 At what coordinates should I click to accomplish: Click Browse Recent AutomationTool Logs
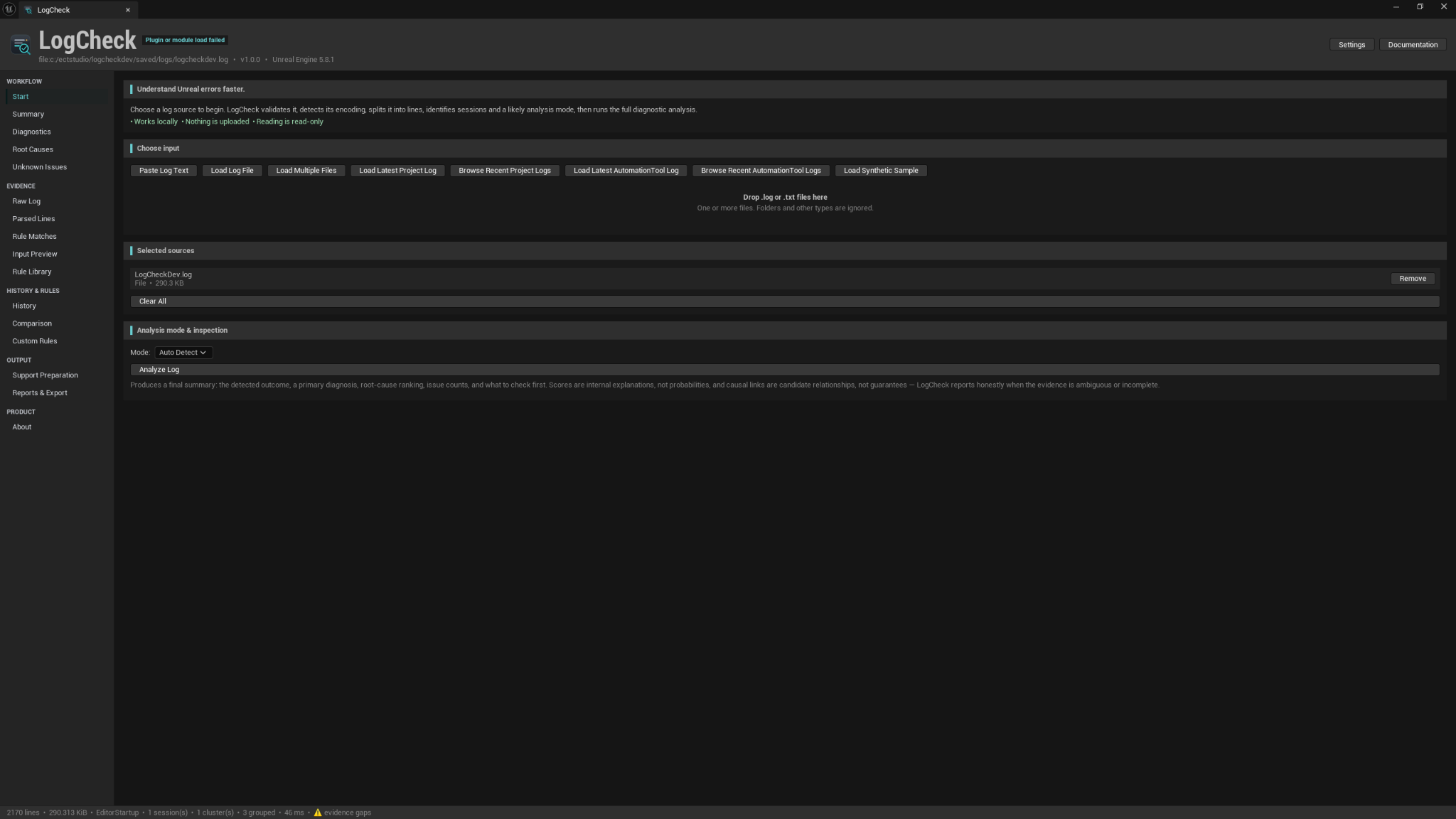761,171
